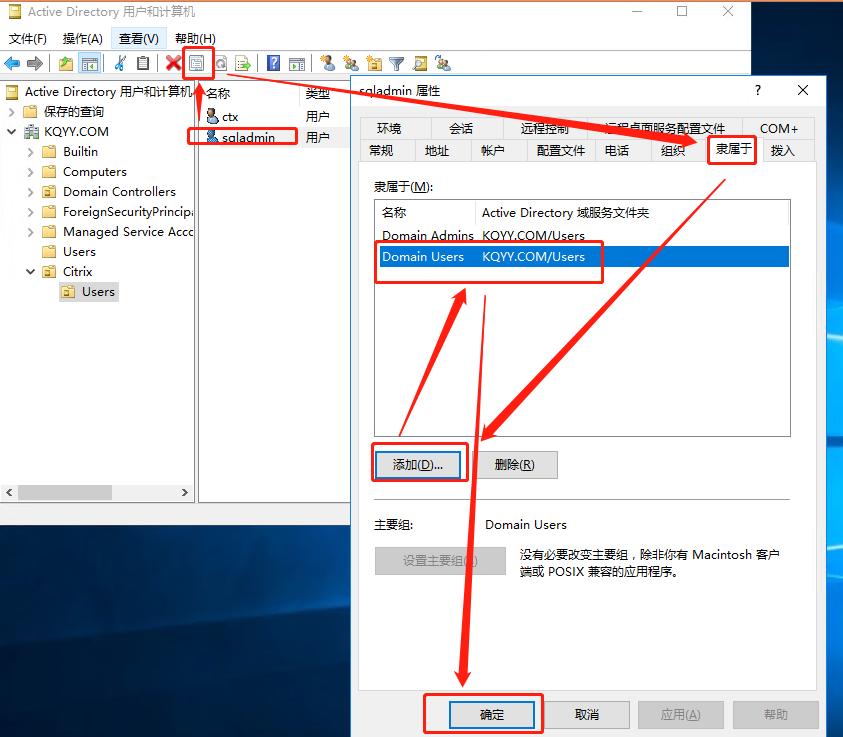Click the 确定 button
The width and height of the screenshot is (843, 737).
(x=492, y=714)
